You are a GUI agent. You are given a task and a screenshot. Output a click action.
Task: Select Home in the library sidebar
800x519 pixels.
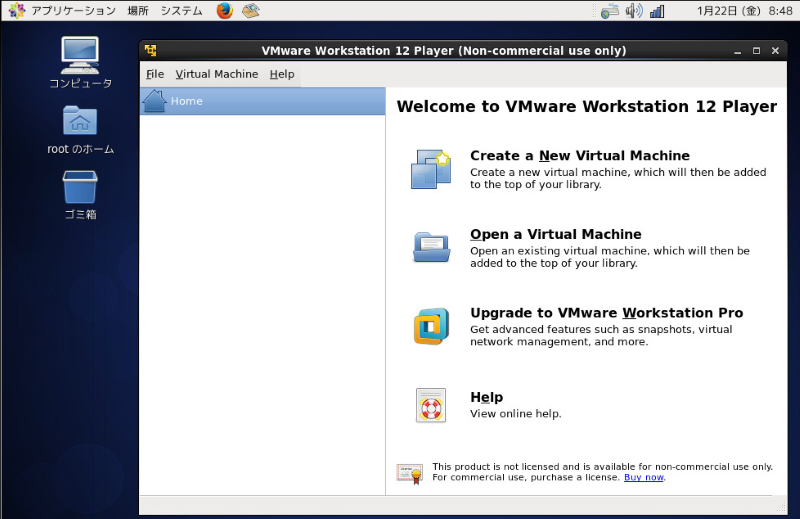[262, 101]
